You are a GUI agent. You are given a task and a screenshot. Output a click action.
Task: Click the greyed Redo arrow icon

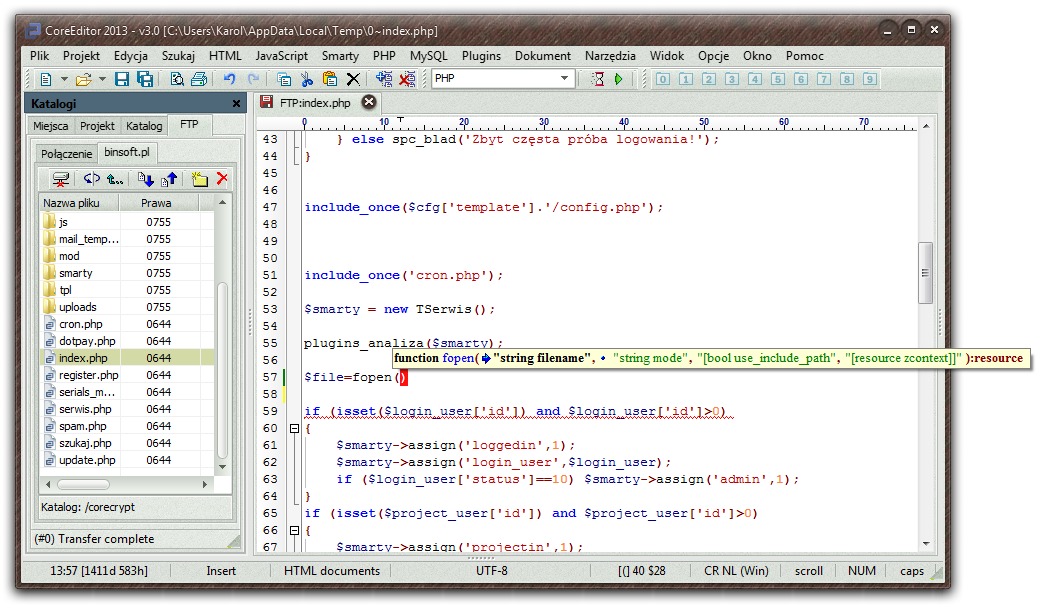tap(253, 79)
